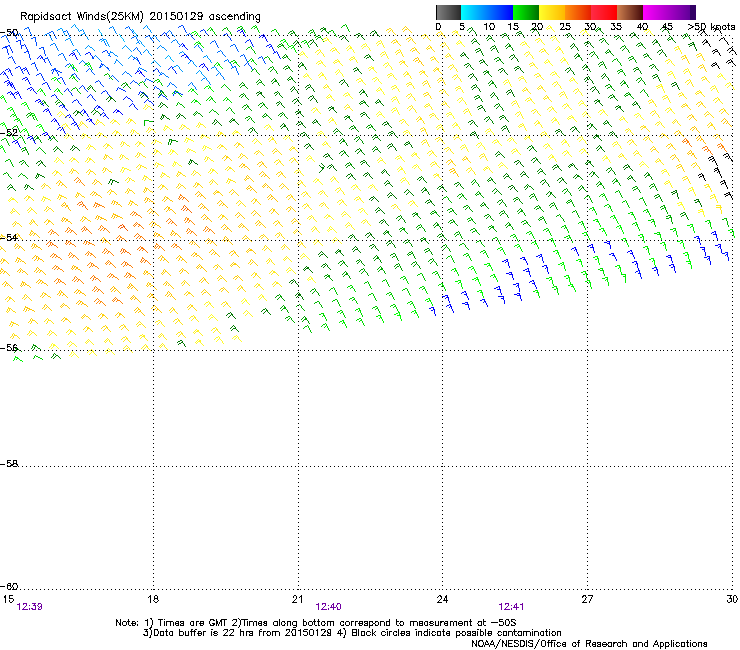The width and height of the screenshot is (740, 650).
Task: Click the cyan 5–10 knots legend swatch
Action: pyautogui.click(x=474, y=12)
